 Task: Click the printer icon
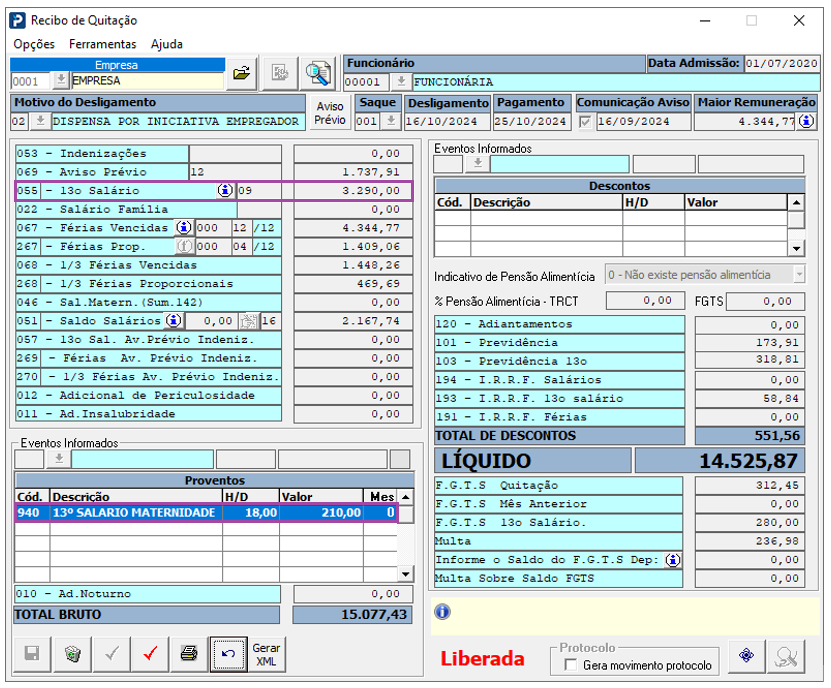pyautogui.click(x=189, y=654)
